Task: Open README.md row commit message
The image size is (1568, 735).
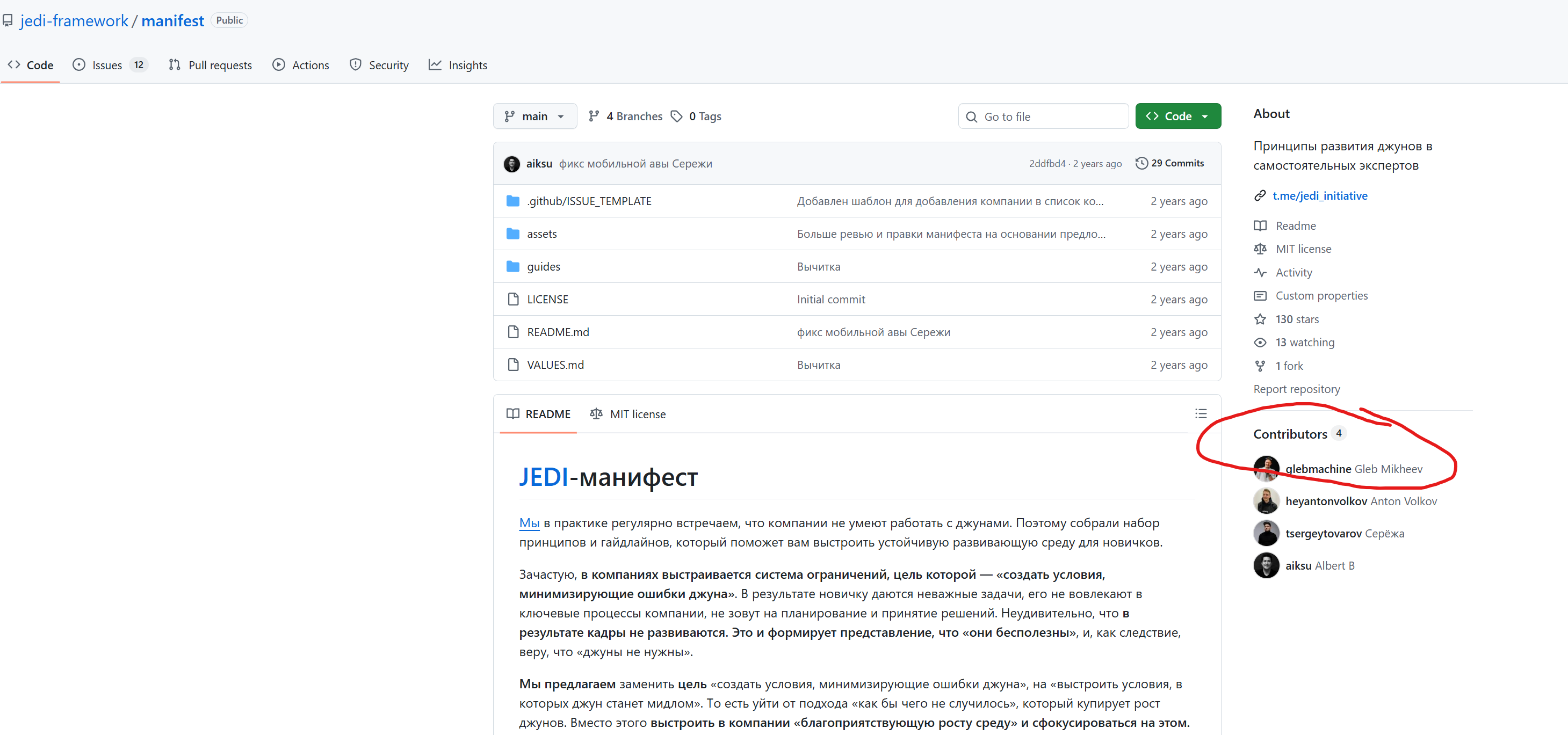Action: pos(873,332)
